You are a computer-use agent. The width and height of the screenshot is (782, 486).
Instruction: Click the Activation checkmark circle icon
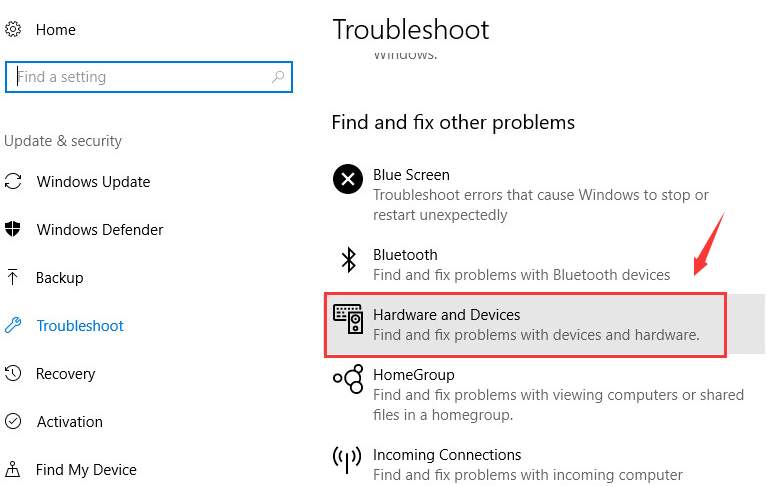pyautogui.click(x=13, y=421)
